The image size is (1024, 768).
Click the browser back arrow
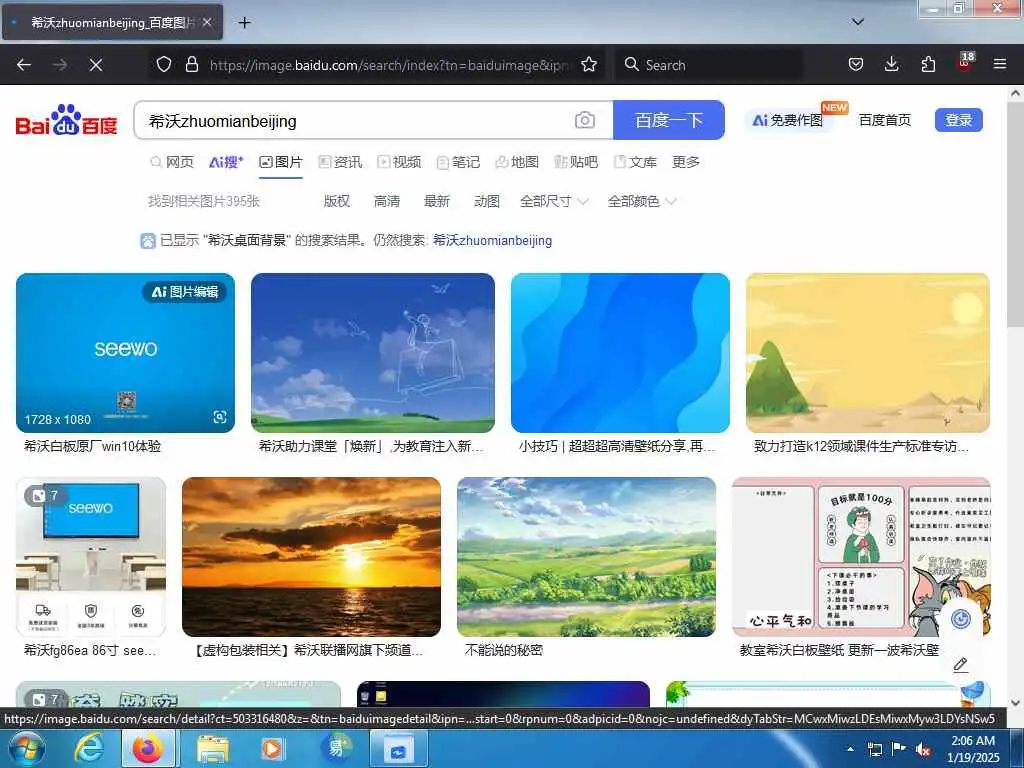[24, 65]
